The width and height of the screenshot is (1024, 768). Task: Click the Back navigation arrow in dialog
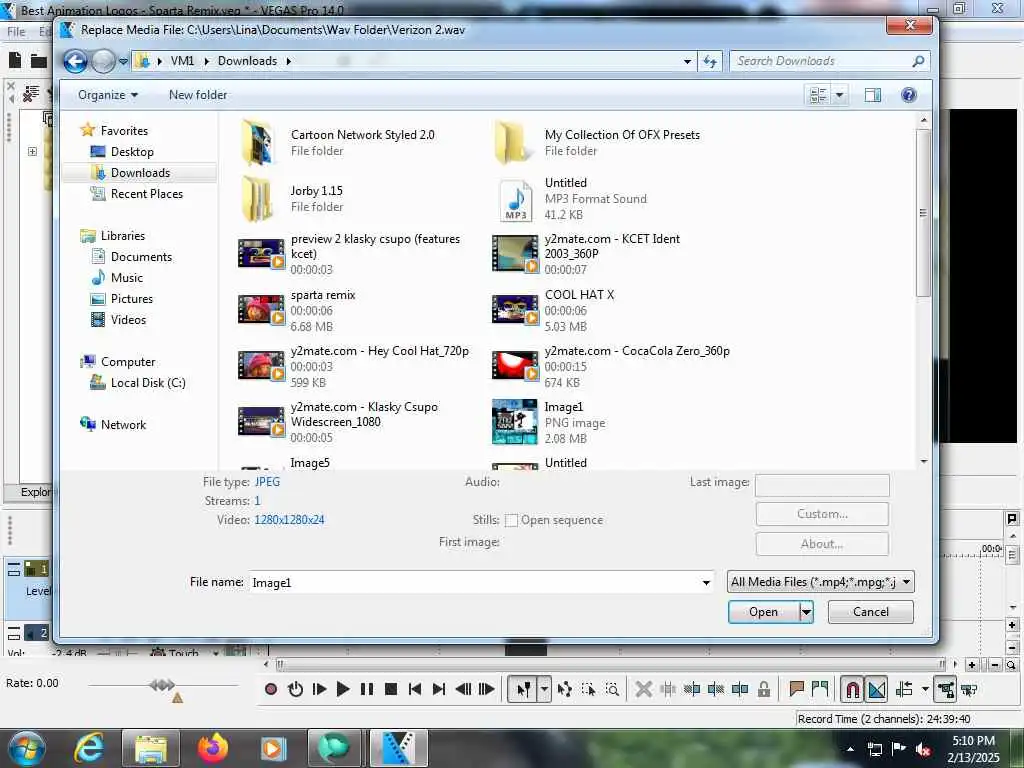[x=75, y=61]
